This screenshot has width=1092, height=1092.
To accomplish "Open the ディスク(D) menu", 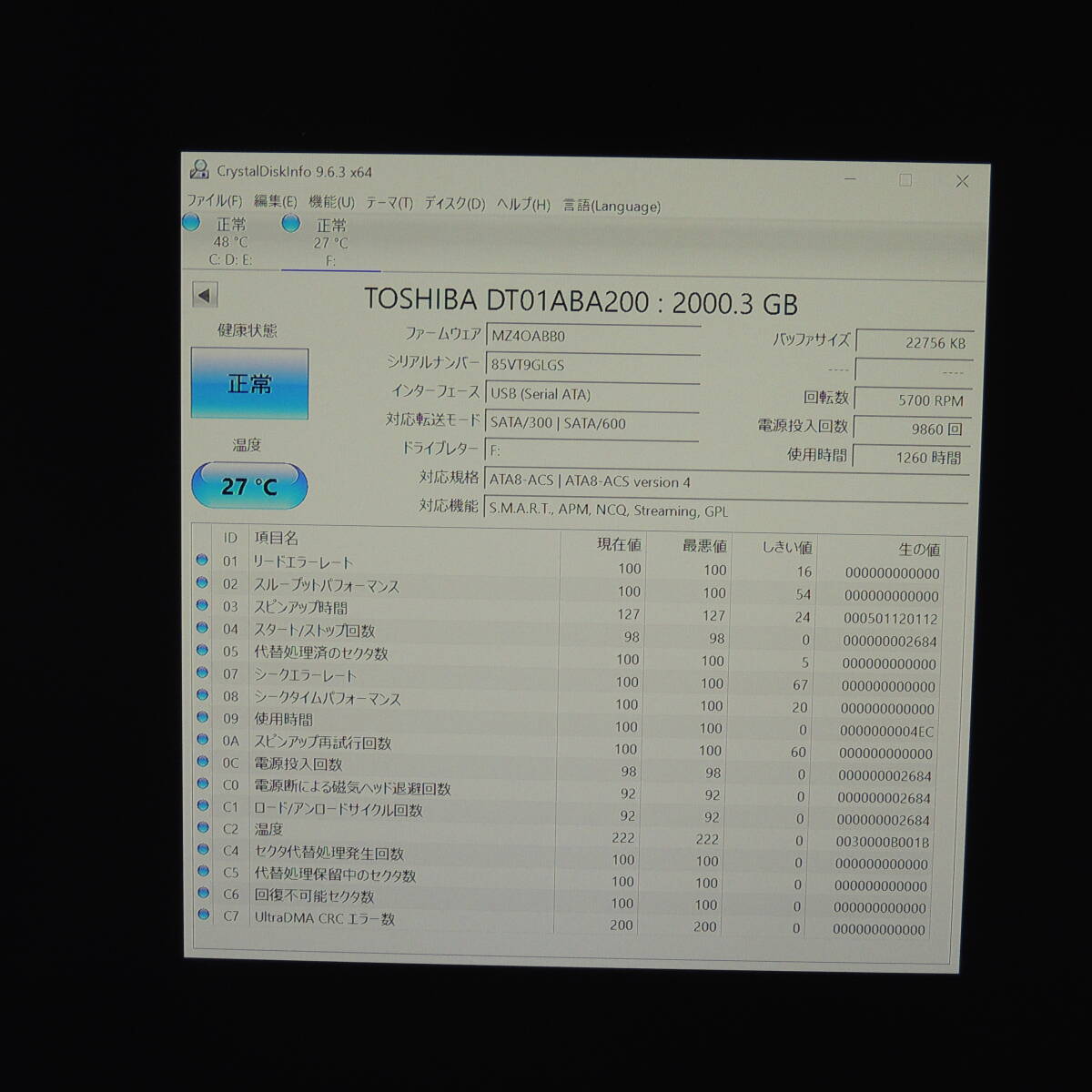I will 454,204.
